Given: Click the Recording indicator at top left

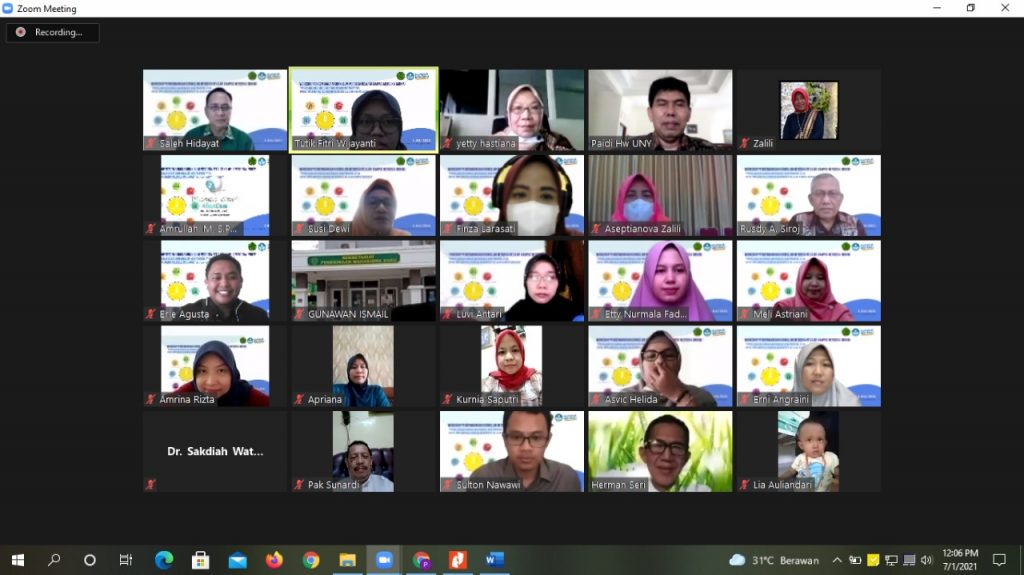Looking at the screenshot, I should [x=52, y=33].
